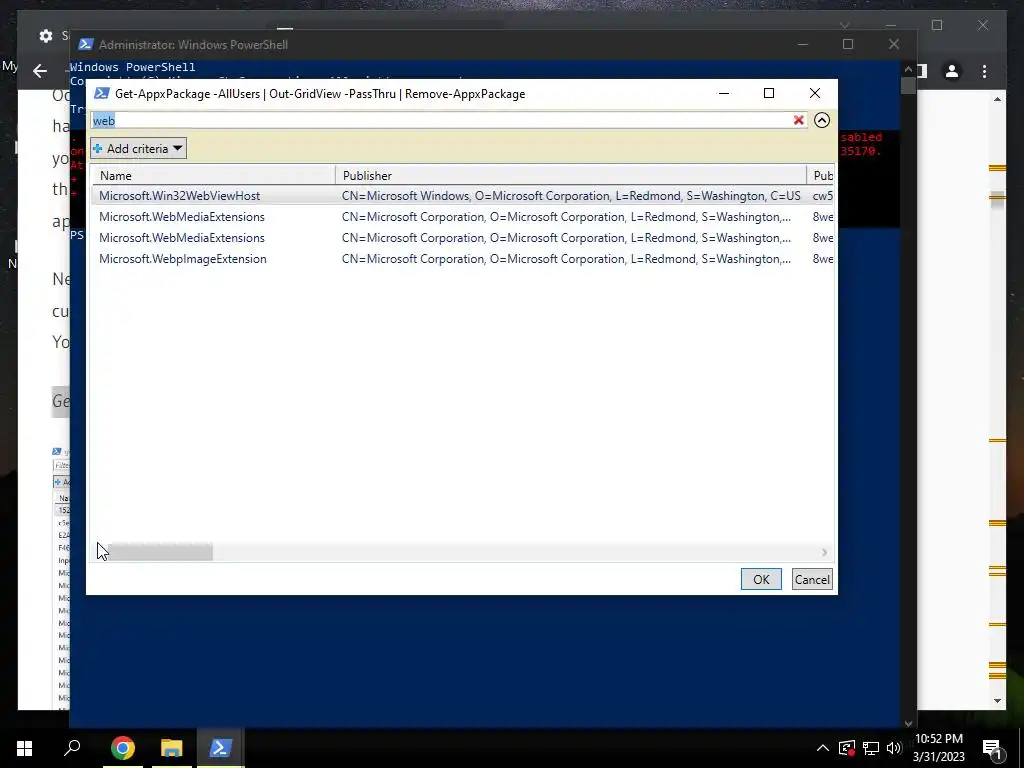Viewport: 1024px width, 768px height.
Task: Show hidden system tray icons
Action: pyautogui.click(x=823, y=748)
